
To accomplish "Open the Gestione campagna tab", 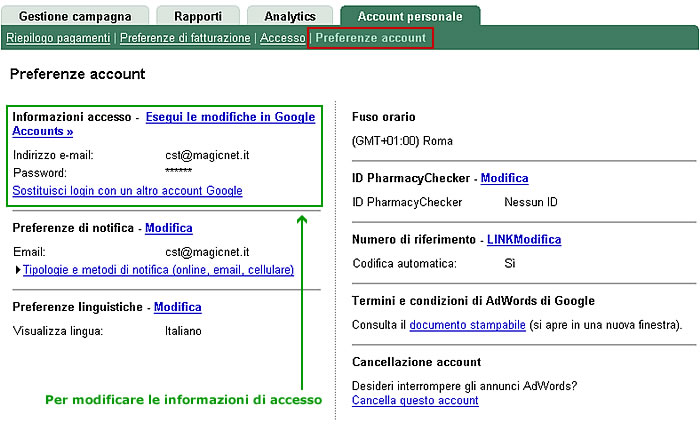I will pos(75,16).
